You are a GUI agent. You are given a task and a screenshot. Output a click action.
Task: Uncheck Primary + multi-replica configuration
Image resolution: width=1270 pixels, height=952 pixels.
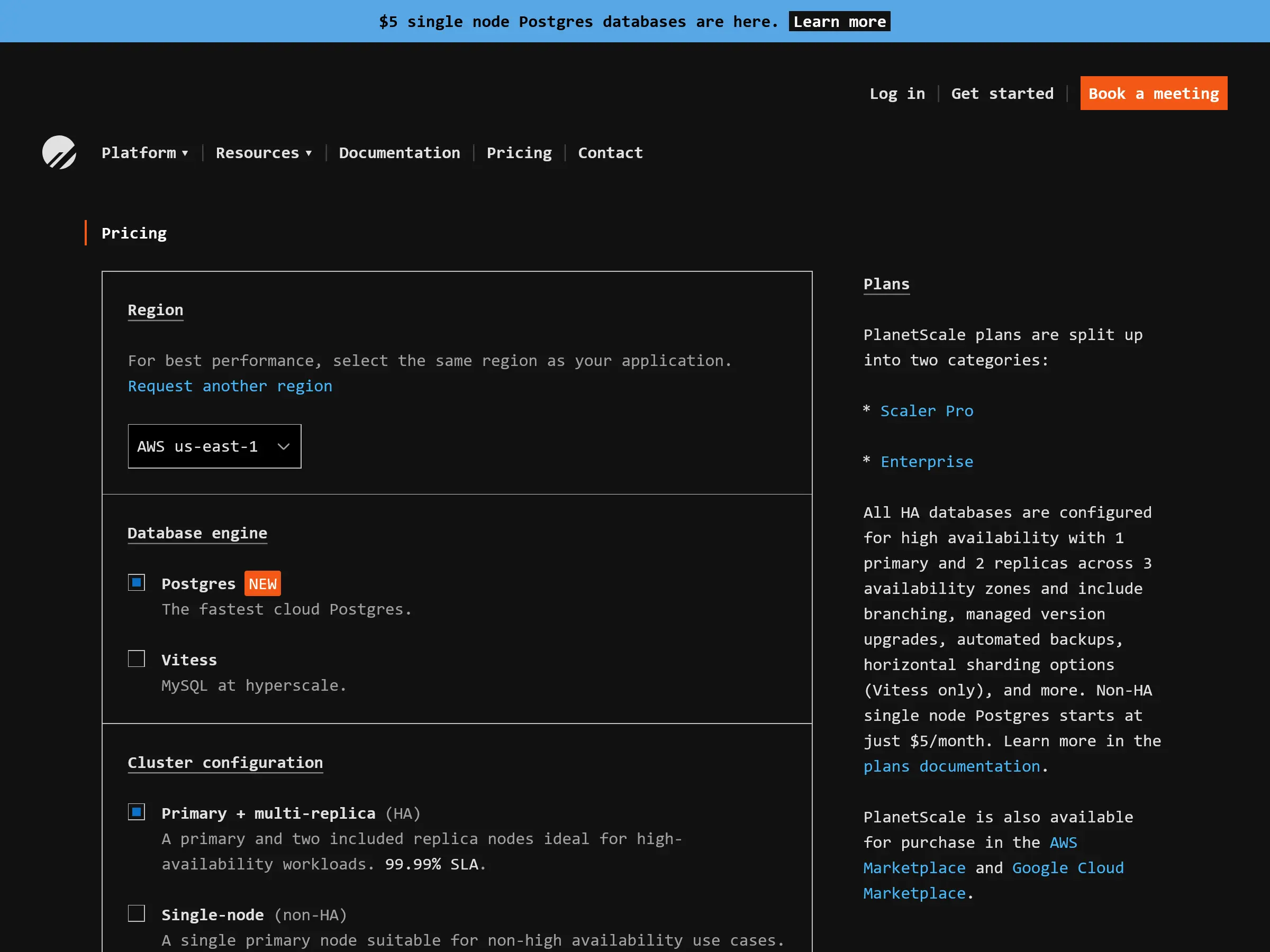point(137,812)
